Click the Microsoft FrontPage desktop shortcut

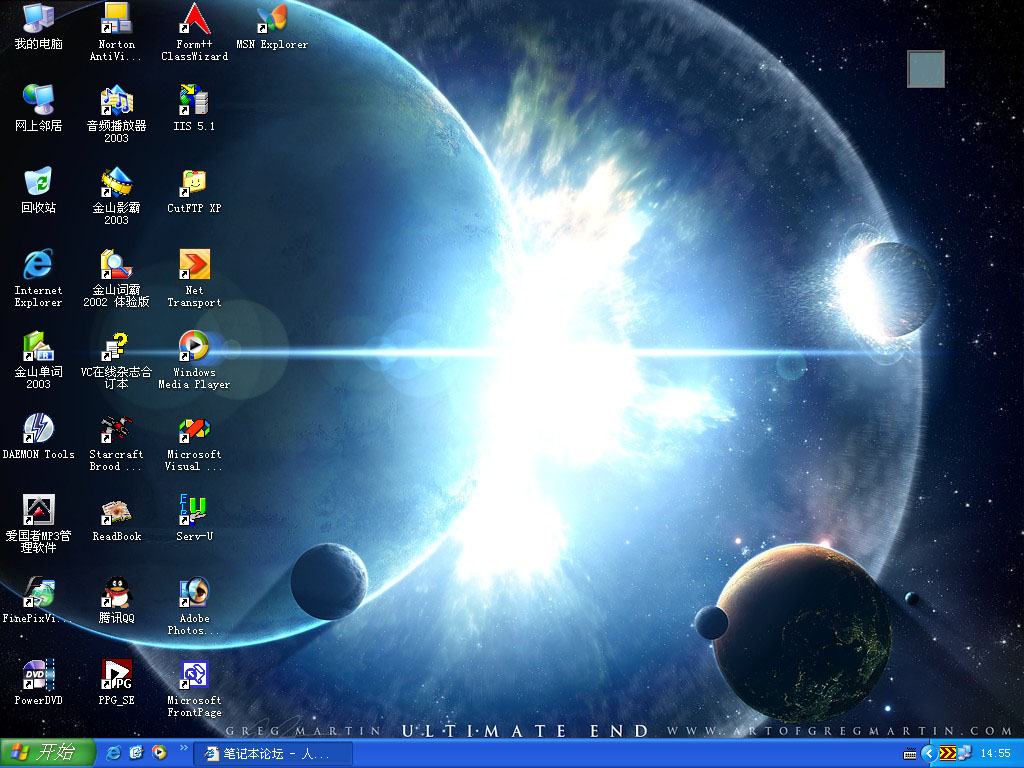click(x=194, y=688)
